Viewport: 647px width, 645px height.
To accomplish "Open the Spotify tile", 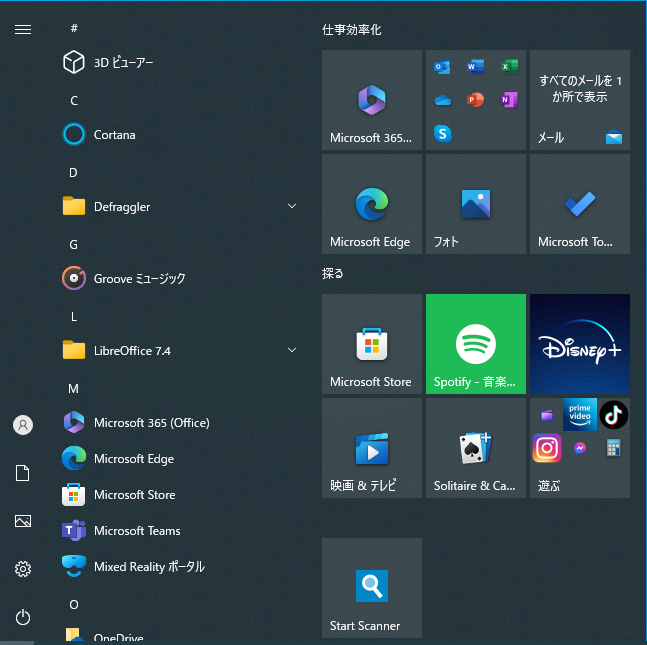I will 476,344.
